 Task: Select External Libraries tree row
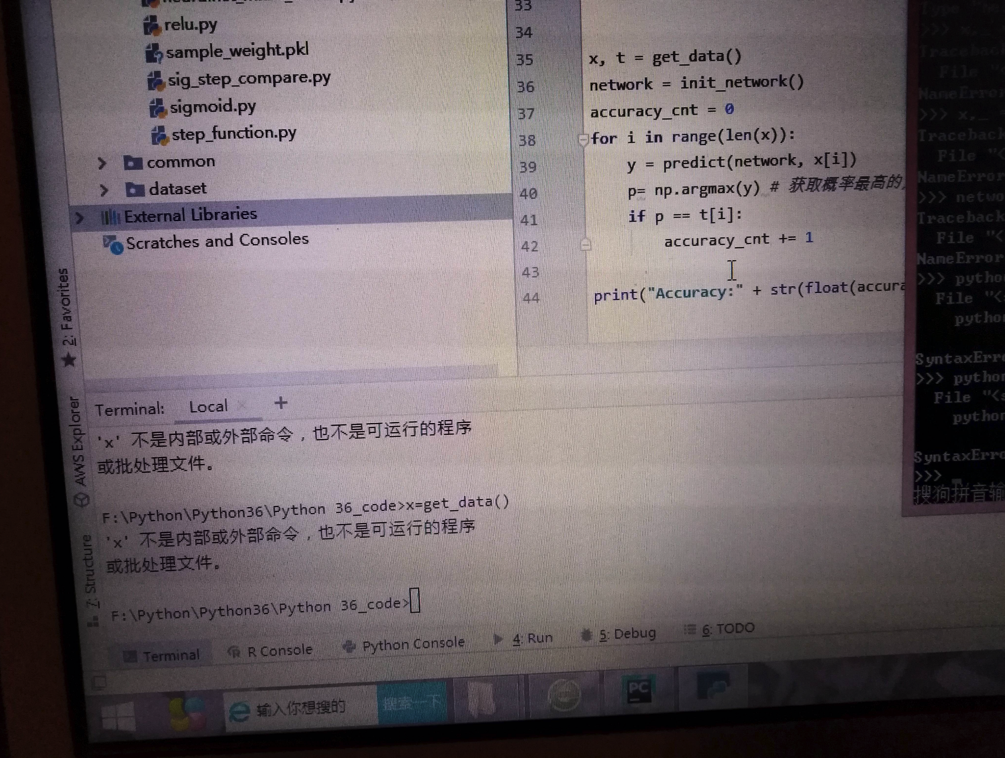click(x=292, y=214)
